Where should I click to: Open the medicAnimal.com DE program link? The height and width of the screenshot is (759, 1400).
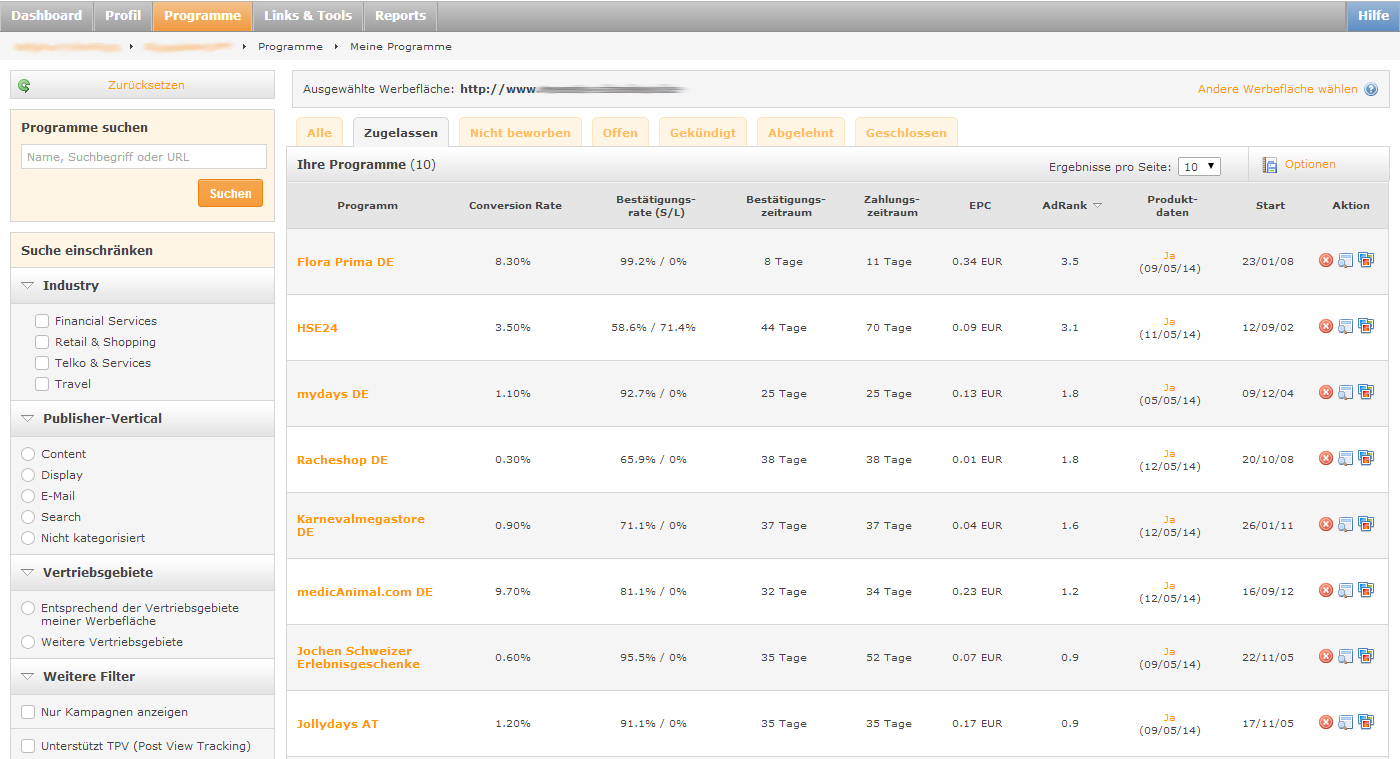pos(365,592)
